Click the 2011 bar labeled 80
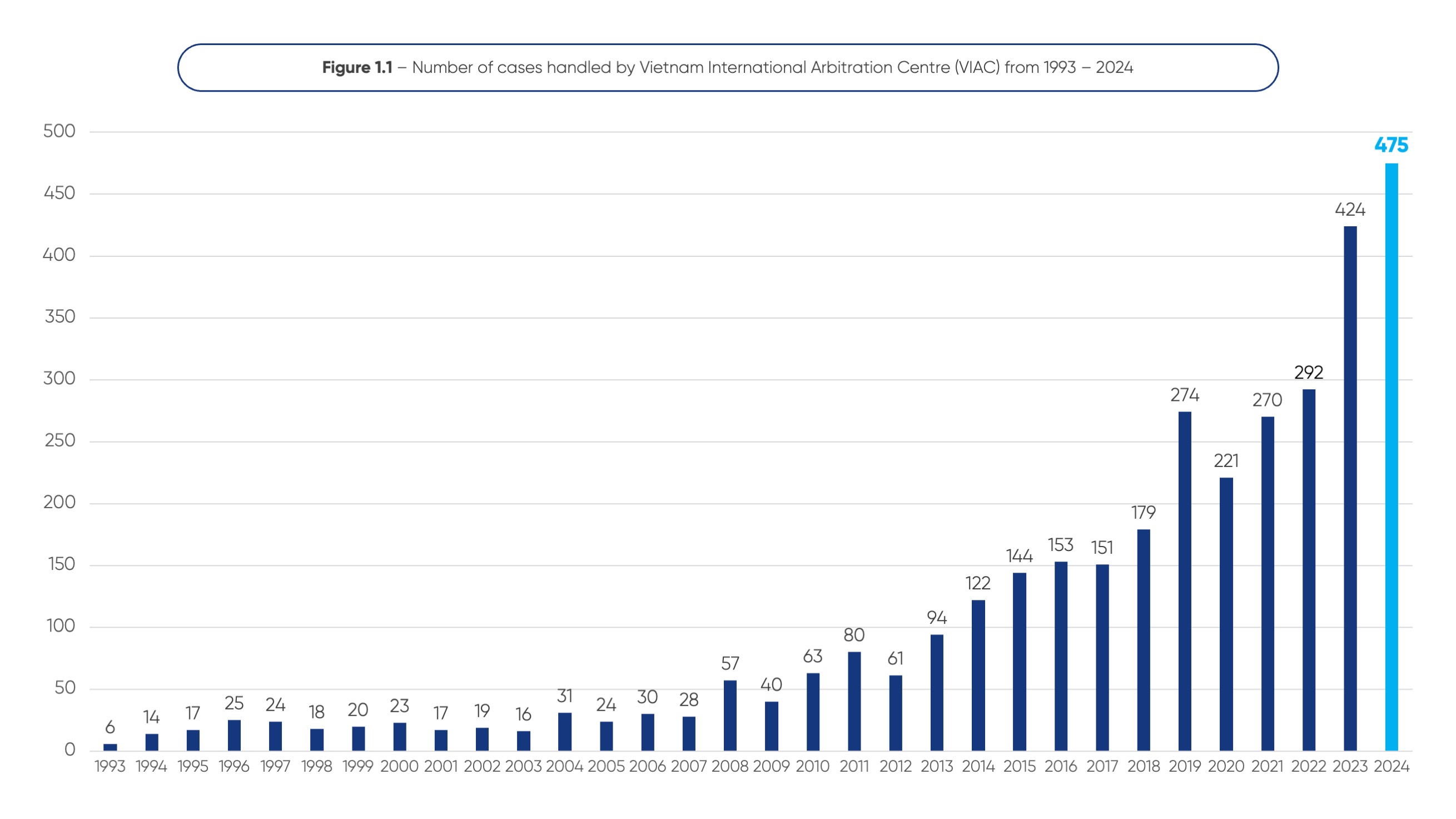This screenshot has width=1456, height=819. (854, 701)
